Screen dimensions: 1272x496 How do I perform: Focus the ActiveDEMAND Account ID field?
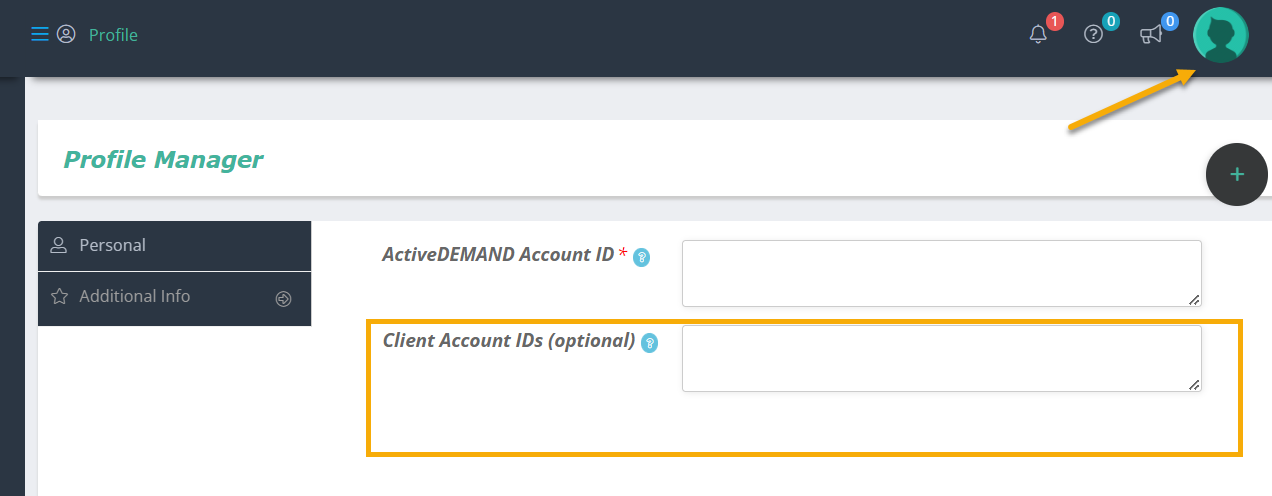(x=941, y=273)
